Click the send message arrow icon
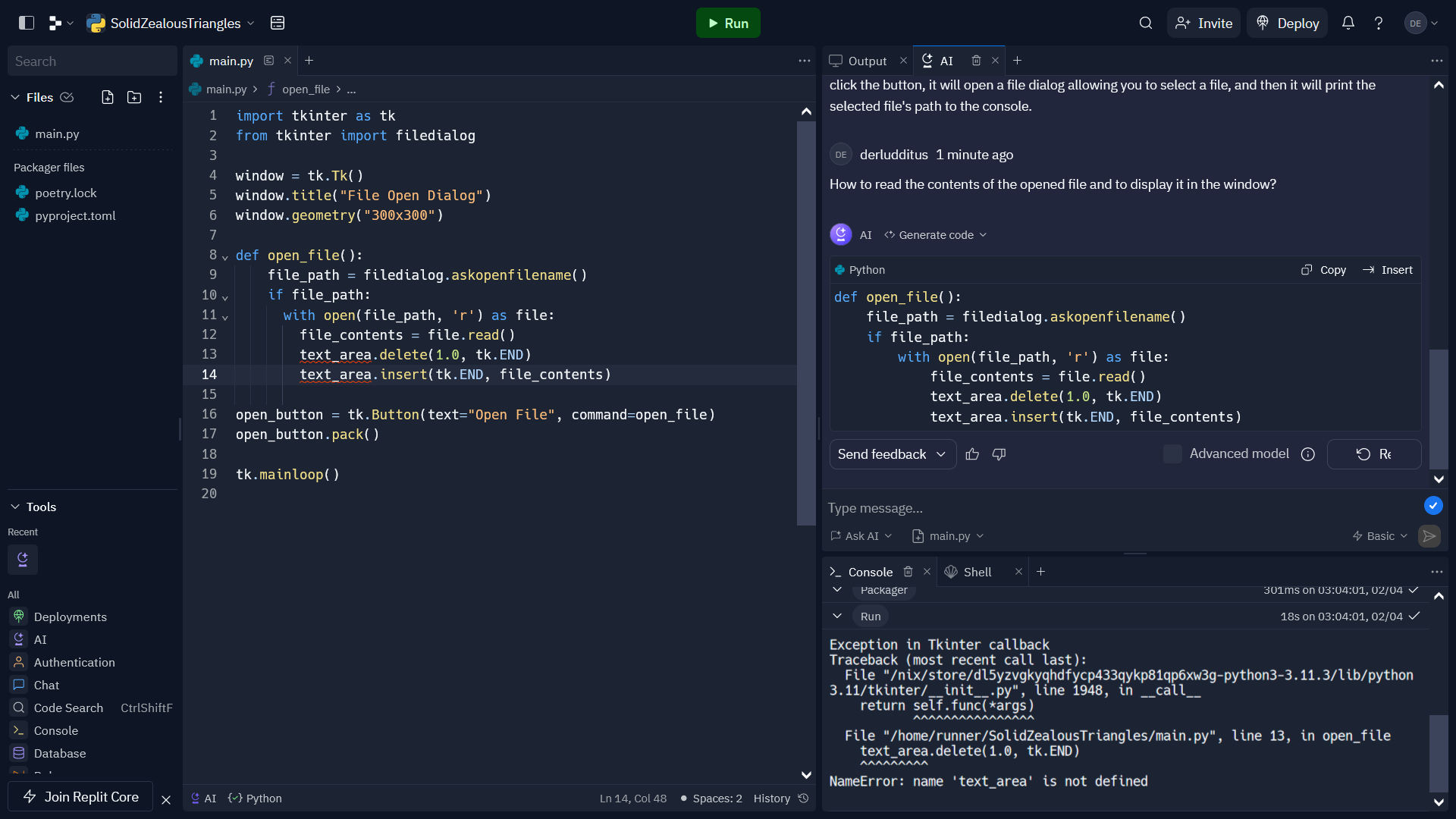This screenshot has height=819, width=1456. 1429,536
